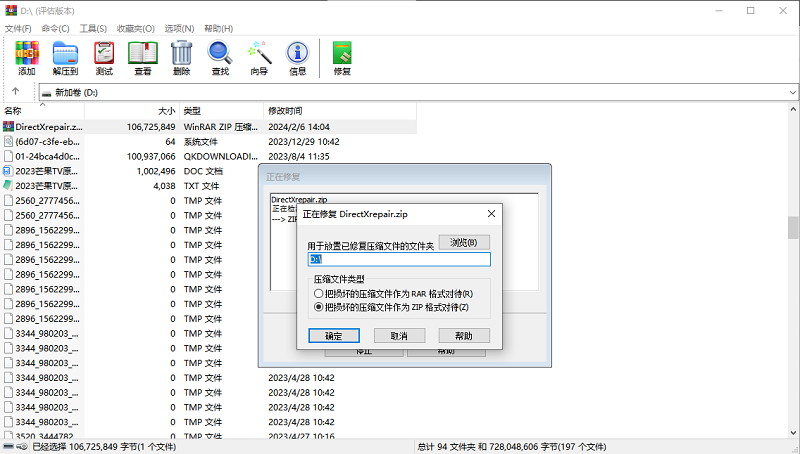Open the 工具(S) menu
Screen dimensions: 800x454
pos(93,28)
